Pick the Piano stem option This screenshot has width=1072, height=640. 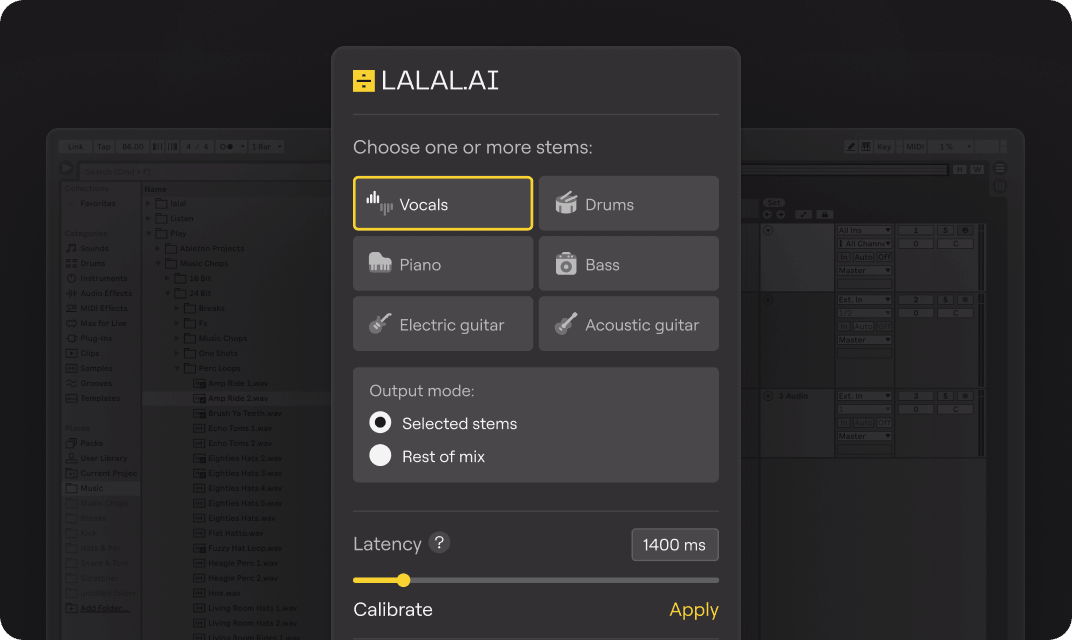click(442, 264)
